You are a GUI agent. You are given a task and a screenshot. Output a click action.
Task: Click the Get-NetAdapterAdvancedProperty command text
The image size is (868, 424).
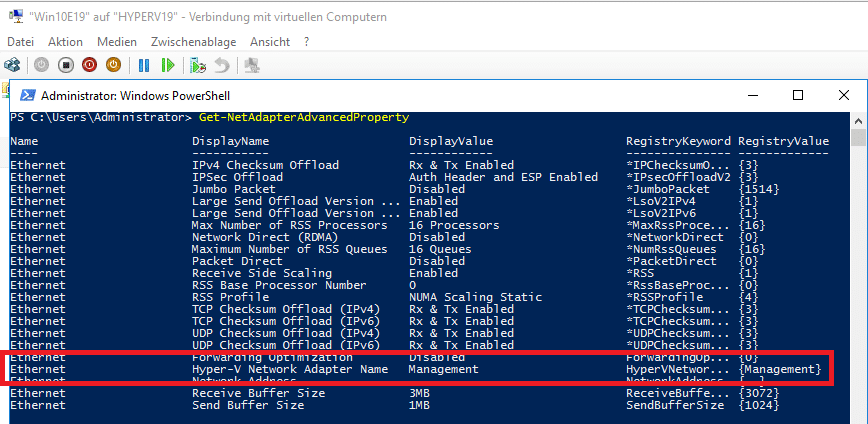[304, 117]
